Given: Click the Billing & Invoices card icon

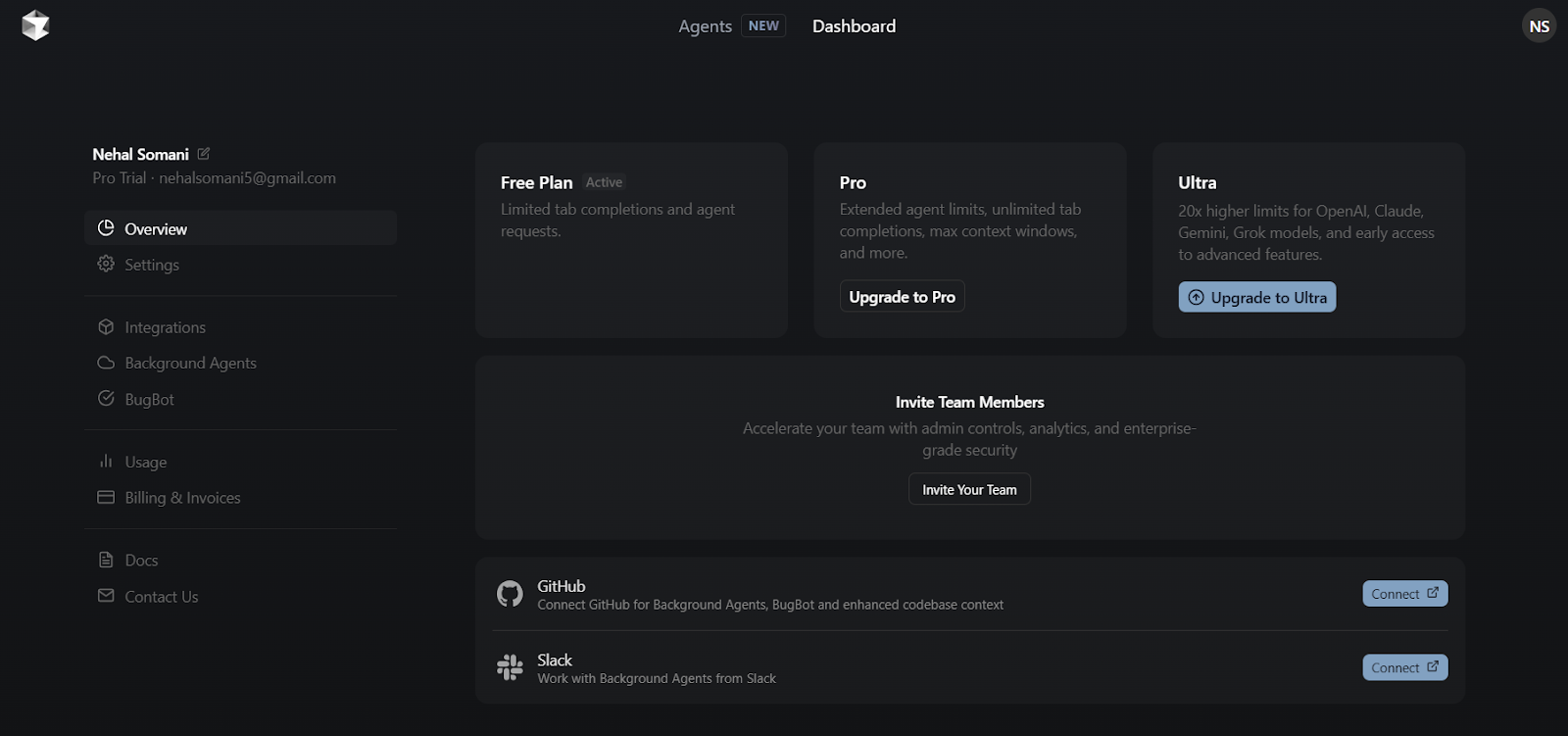Looking at the screenshot, I should point(106,497).
